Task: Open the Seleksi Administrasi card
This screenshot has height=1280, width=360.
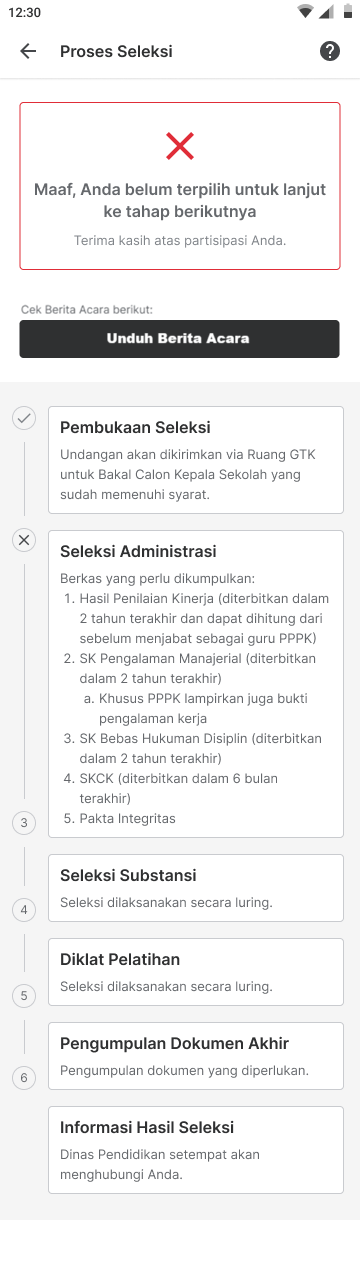Action: click(x=196, y=684)
